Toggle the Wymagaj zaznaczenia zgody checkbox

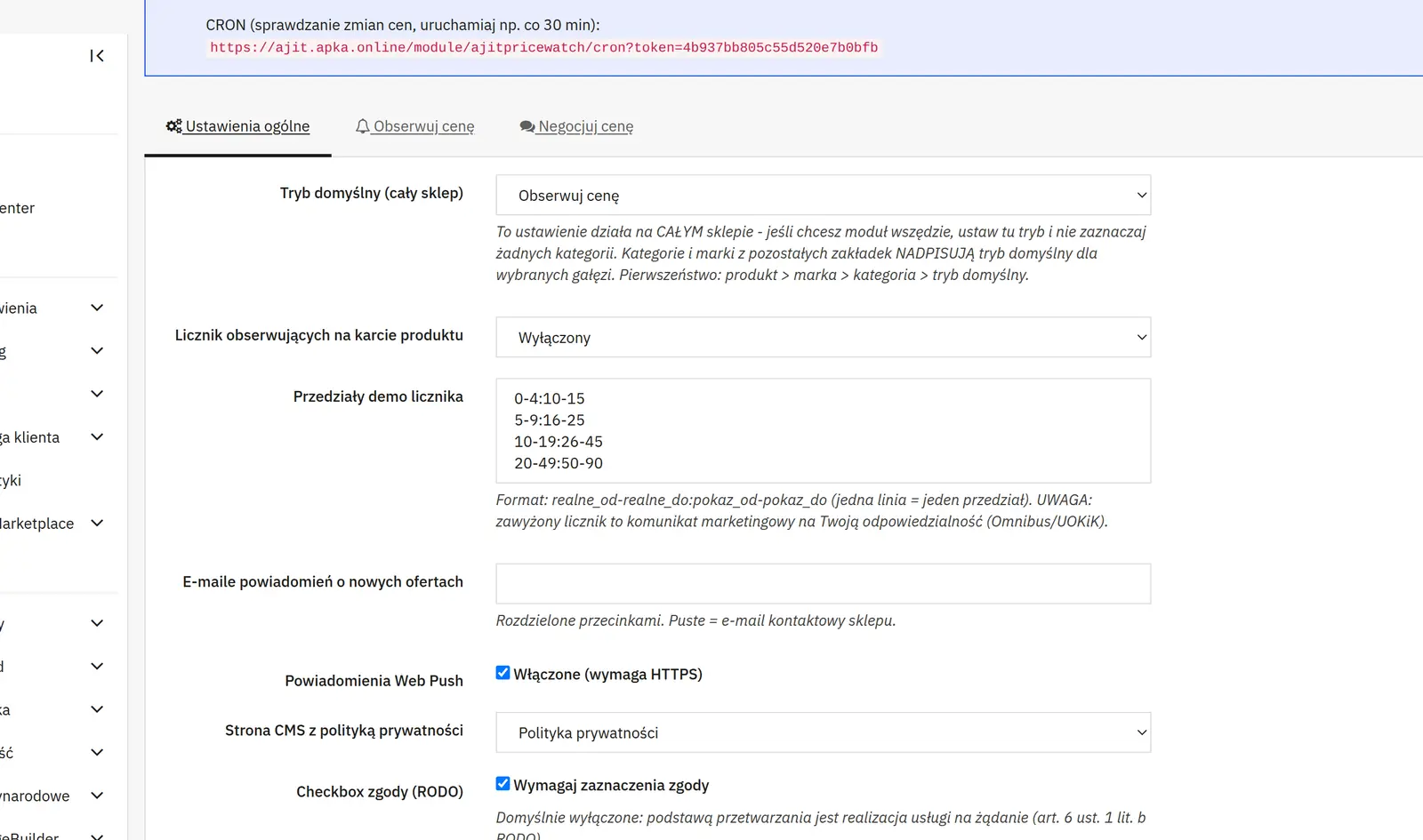pos(503,784)
